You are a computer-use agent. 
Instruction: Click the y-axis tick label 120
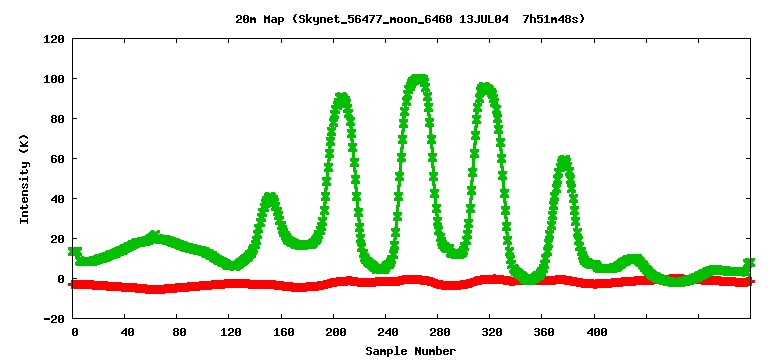(54, 39)
